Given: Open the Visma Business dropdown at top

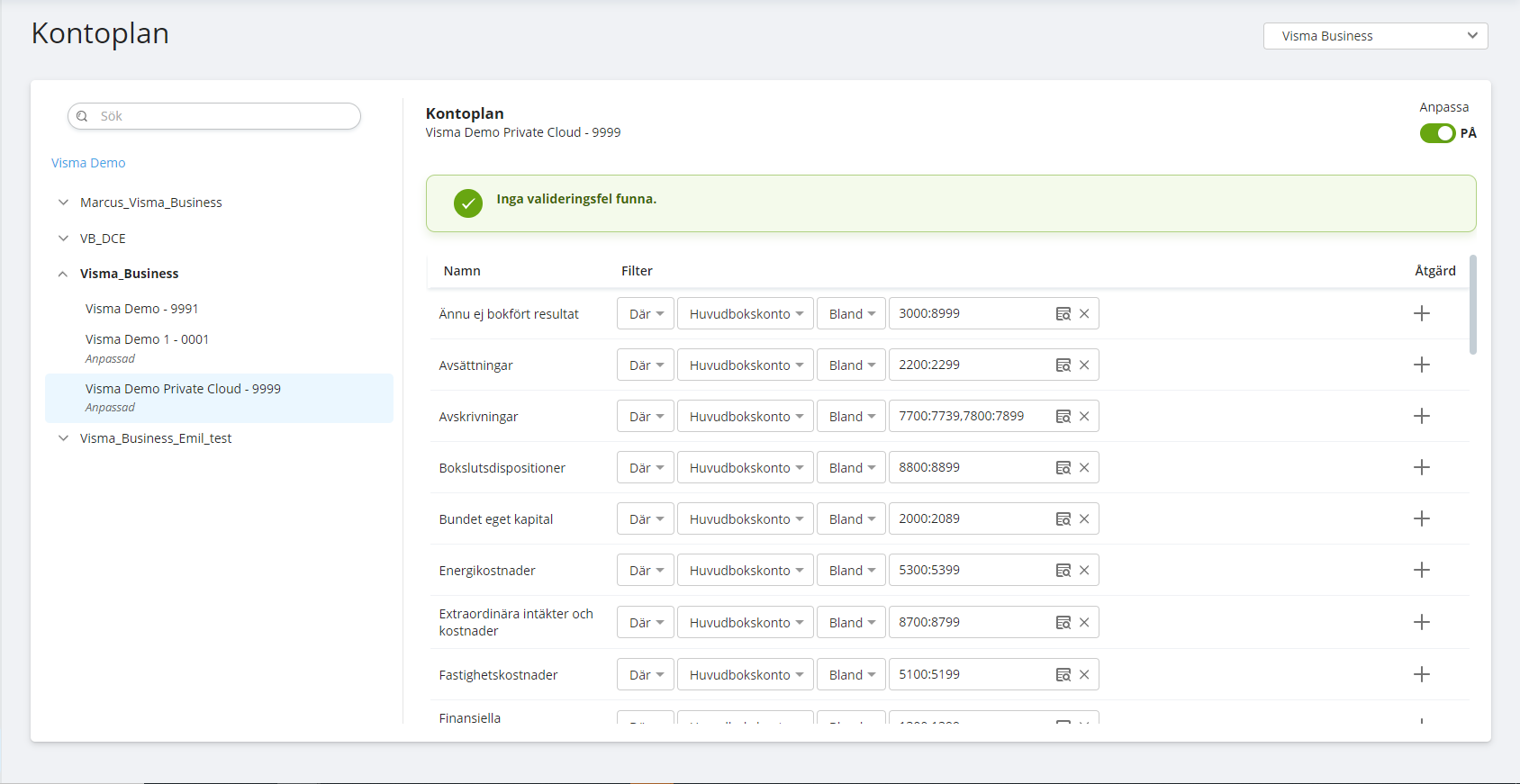Looking at the screenshot, I should point(1375,36).
